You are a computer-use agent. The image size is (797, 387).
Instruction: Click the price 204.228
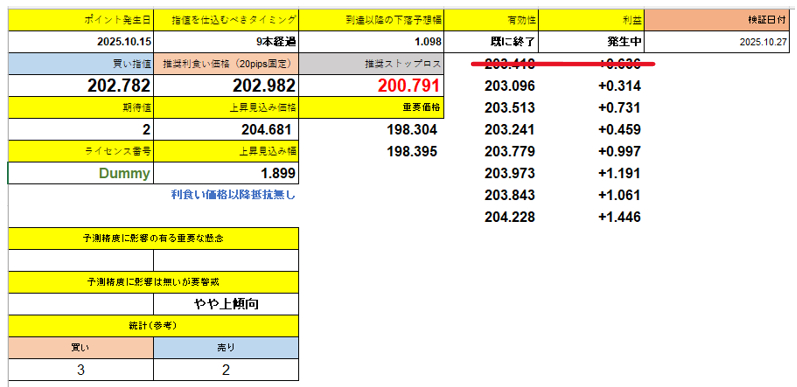(x=510, y=217)
